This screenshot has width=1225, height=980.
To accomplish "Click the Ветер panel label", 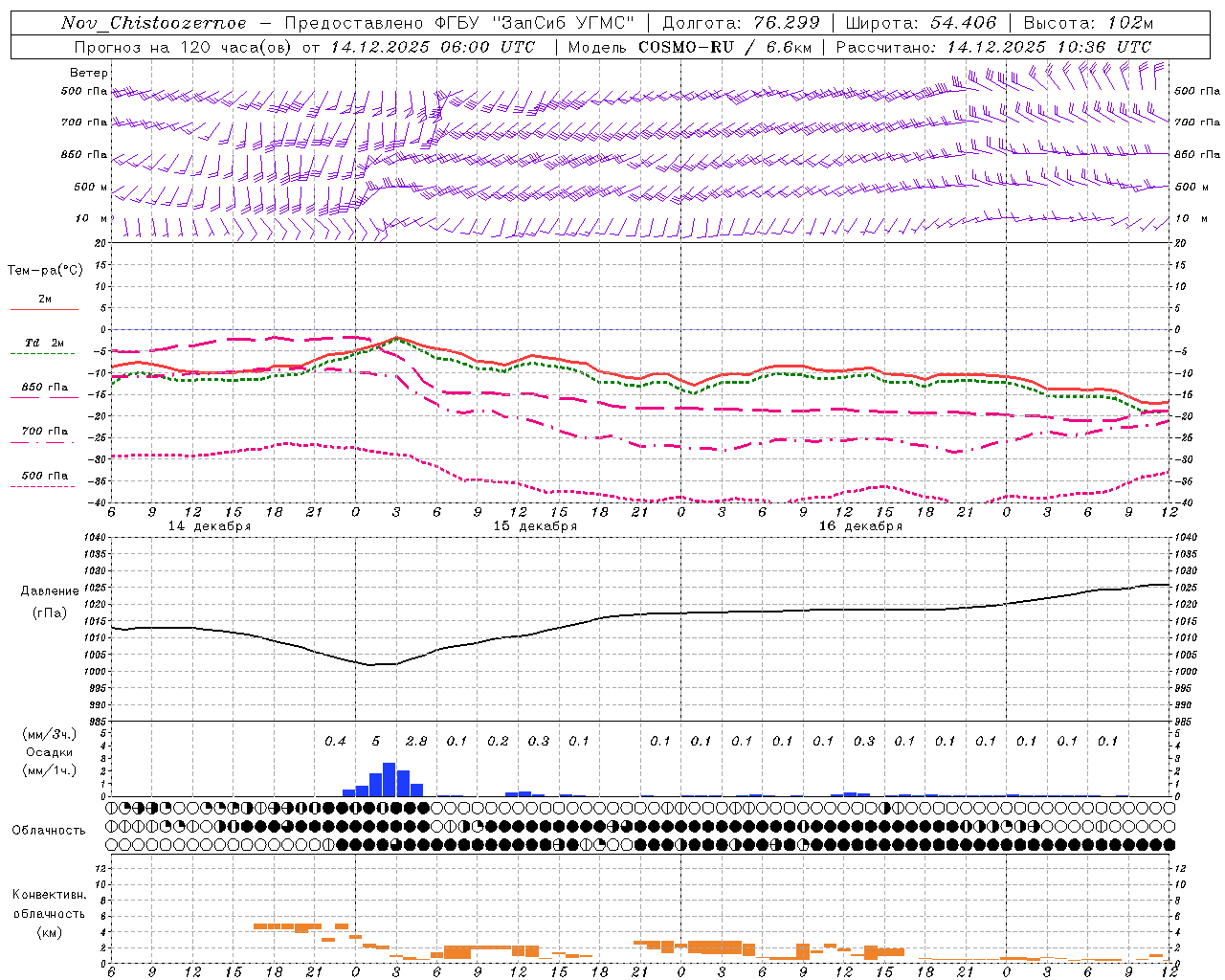I will click(x=89, y=73).
